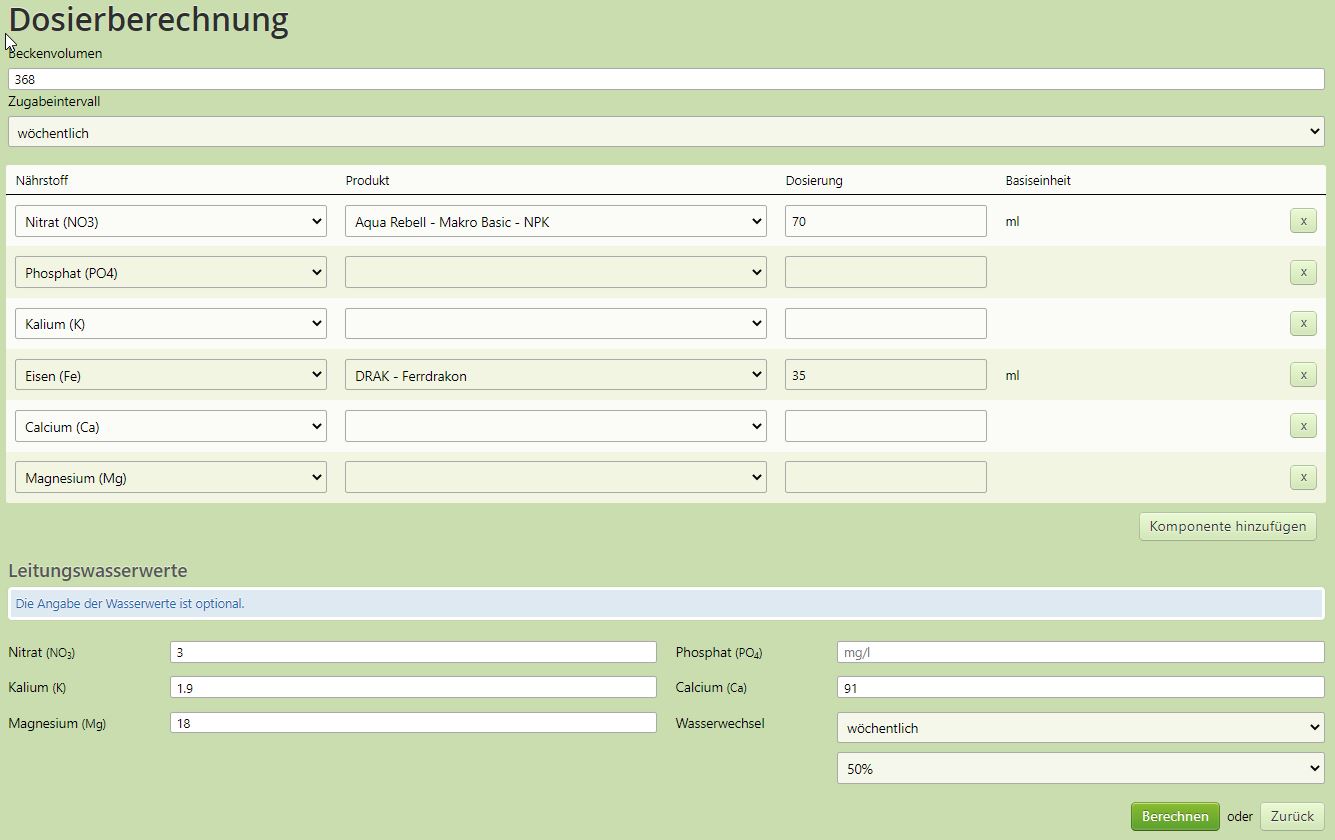
Task: Click the Produkt column header
Action: 367,180
